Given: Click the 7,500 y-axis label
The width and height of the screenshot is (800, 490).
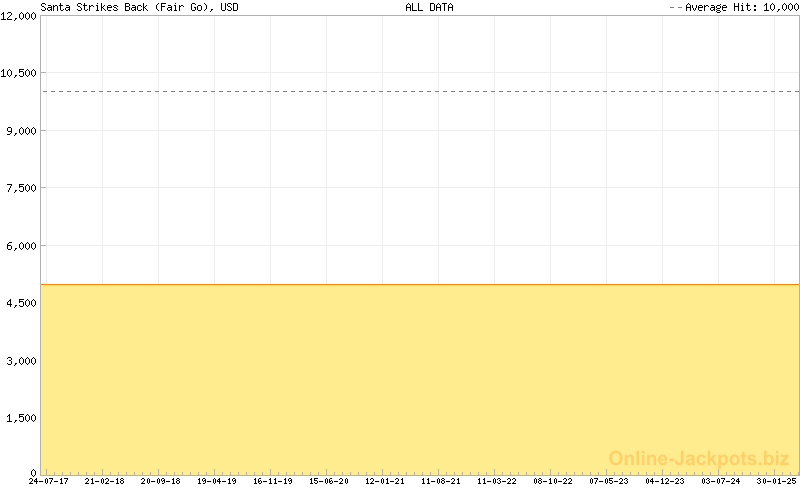Looking at the screenshot, I should pyautogui.click(x=22, y=188).
